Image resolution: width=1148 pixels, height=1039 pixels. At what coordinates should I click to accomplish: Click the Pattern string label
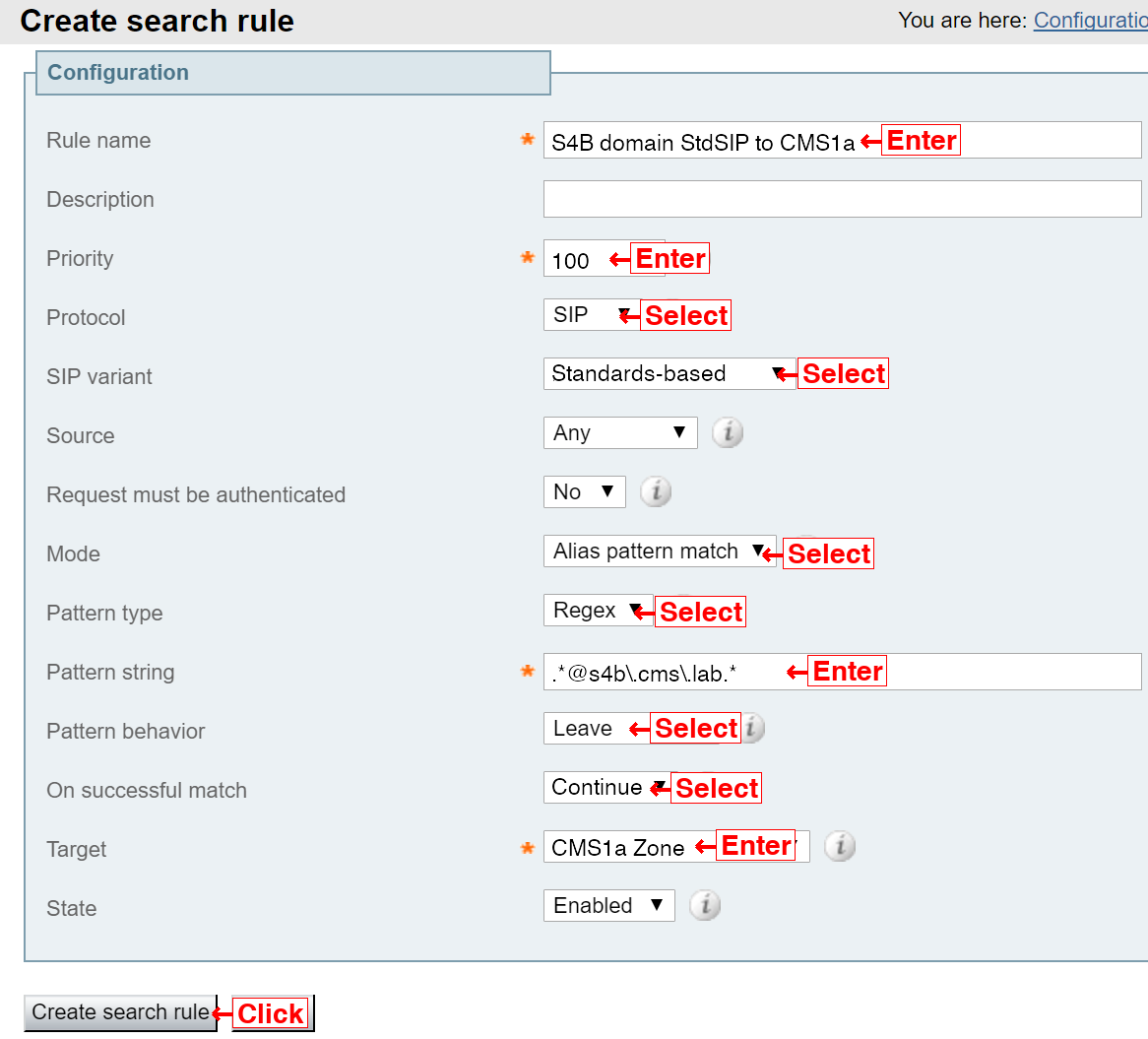[x=110, y=673]
